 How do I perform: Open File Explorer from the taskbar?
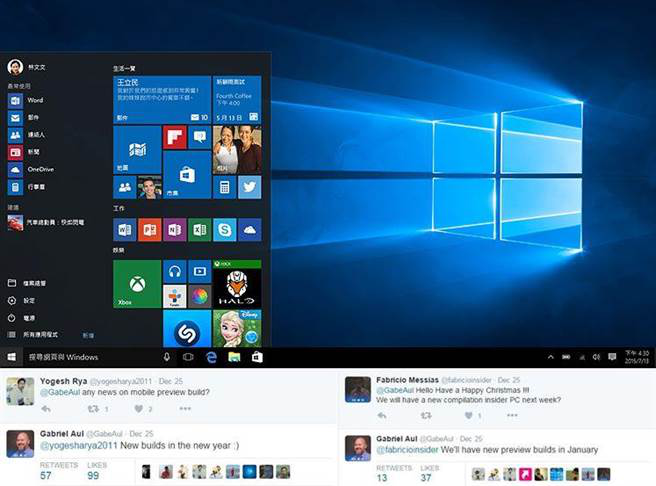(x=234, y=357)
